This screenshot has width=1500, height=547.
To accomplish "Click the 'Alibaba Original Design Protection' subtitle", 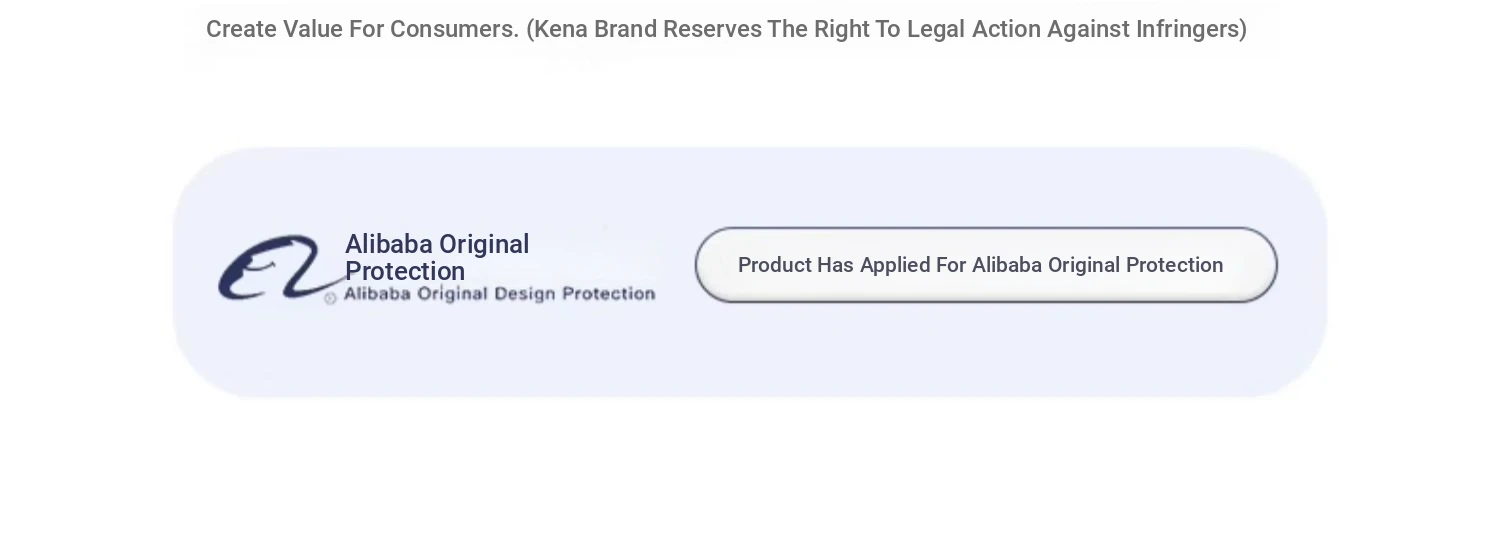I will coord(499,293).
